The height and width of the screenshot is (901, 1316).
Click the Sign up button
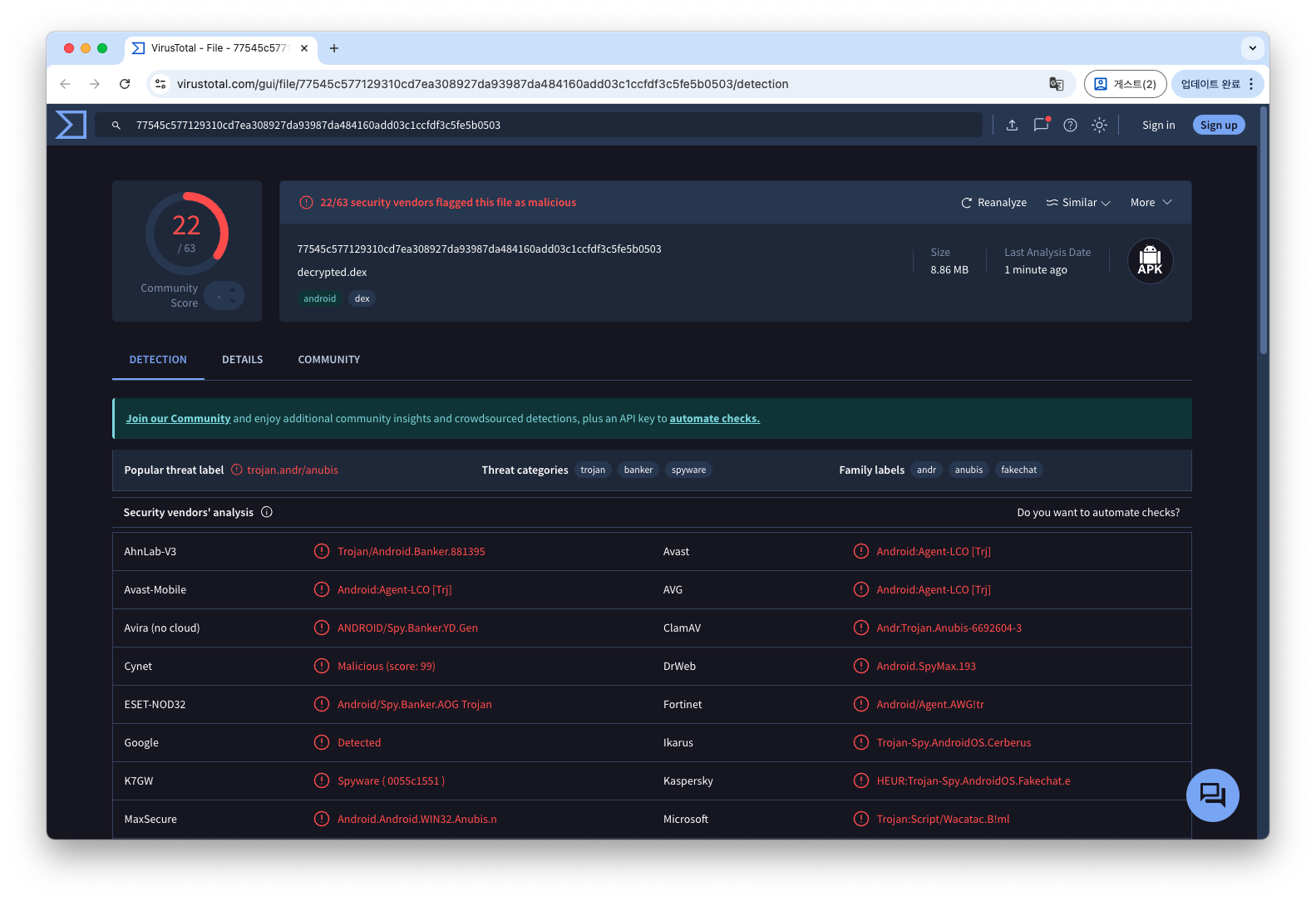pyautogui.click(x=1219, y=126)
